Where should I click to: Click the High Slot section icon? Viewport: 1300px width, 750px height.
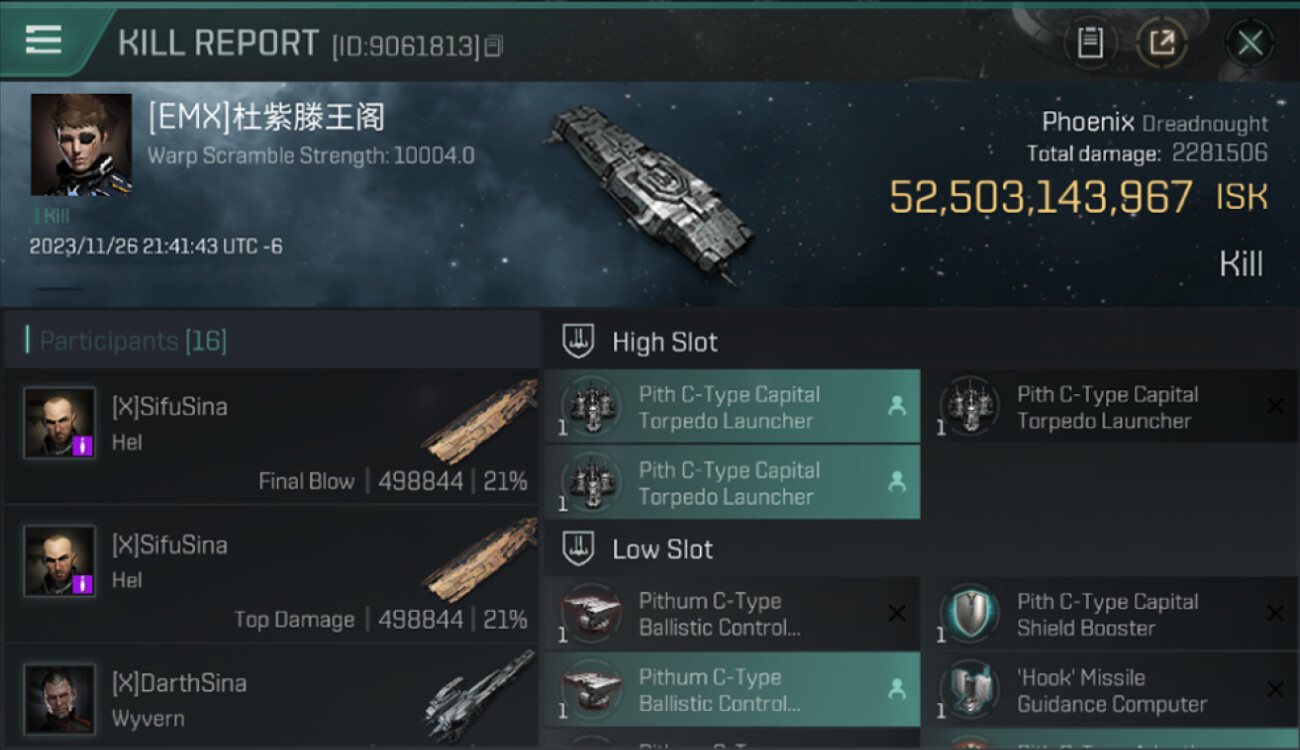pyautogui.click(x=579, y=342)
